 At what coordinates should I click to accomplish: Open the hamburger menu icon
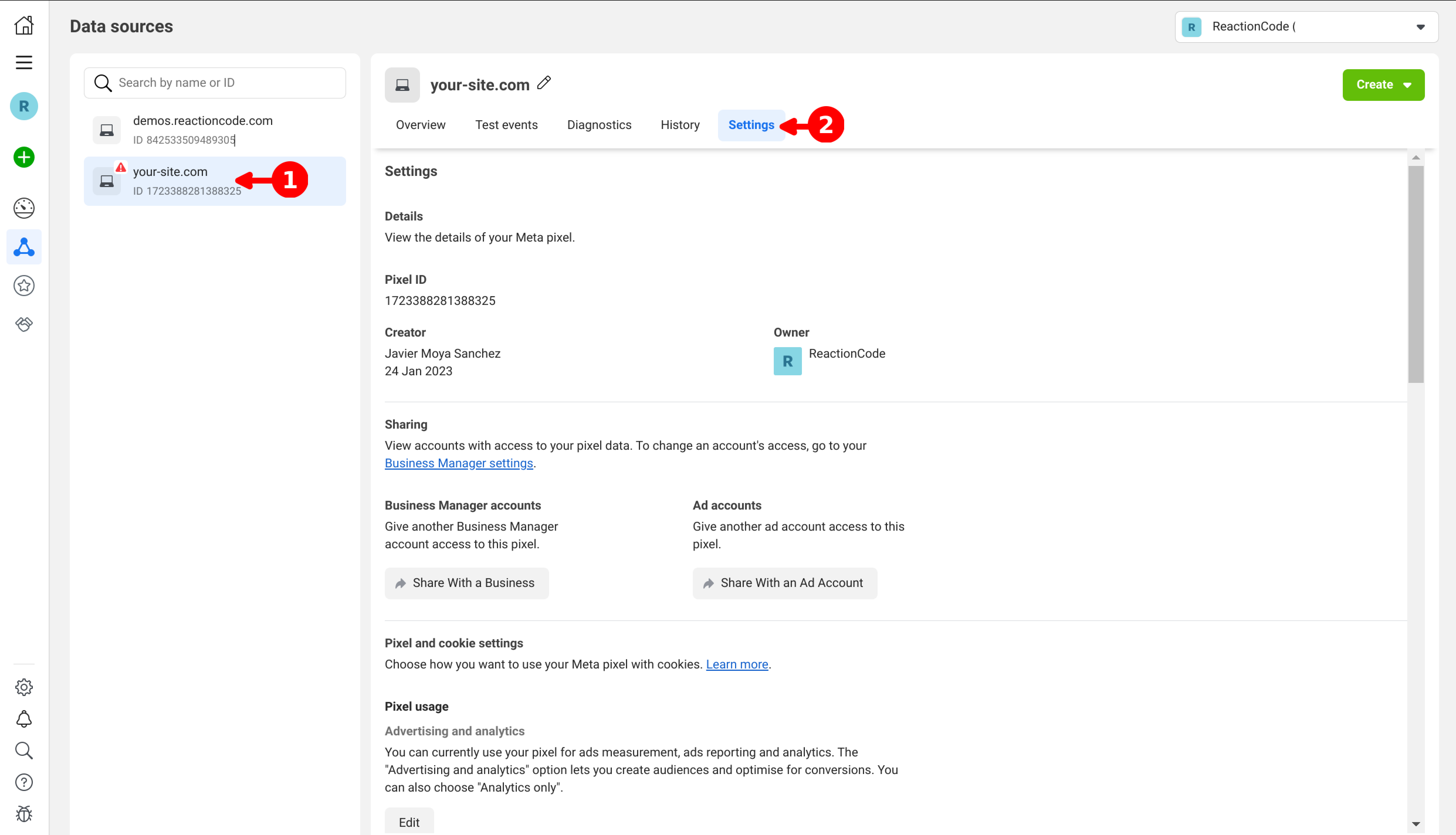(x=23, y=62)
